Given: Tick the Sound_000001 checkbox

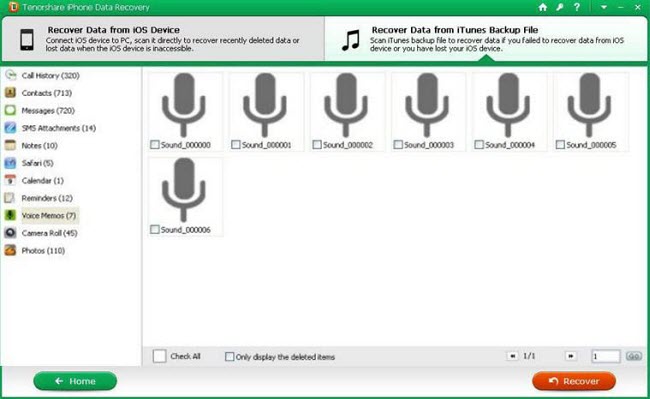Looking at the screenshot, I should [x=236, y=145].
